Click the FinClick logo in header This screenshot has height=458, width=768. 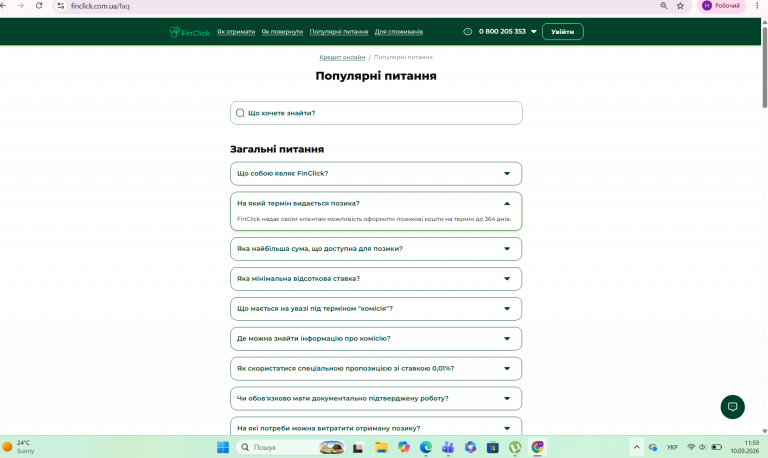pos(190,32)
